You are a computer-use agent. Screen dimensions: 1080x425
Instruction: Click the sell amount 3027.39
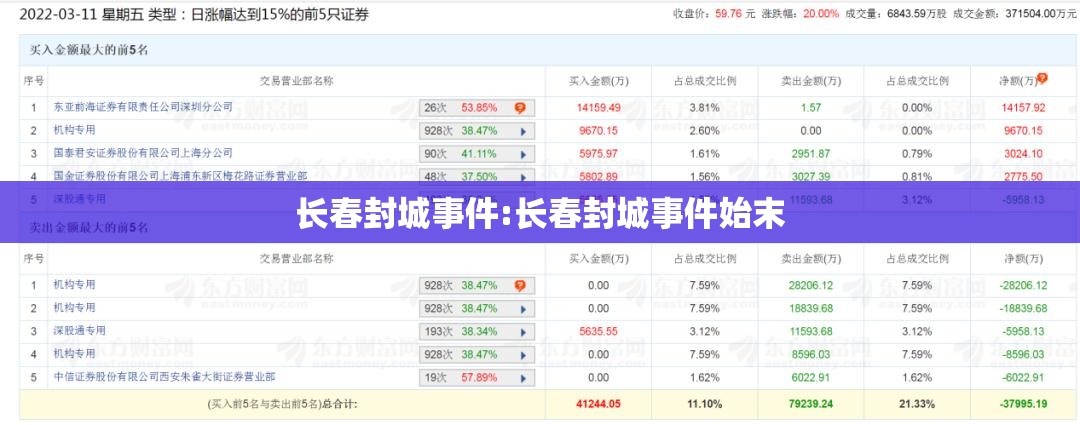[x=811, y=177]
